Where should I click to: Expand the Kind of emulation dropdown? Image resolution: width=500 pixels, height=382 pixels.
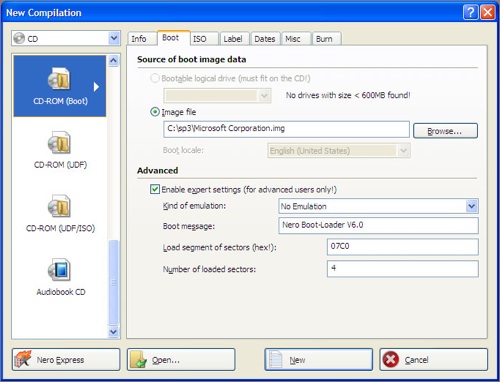(378, 206)
